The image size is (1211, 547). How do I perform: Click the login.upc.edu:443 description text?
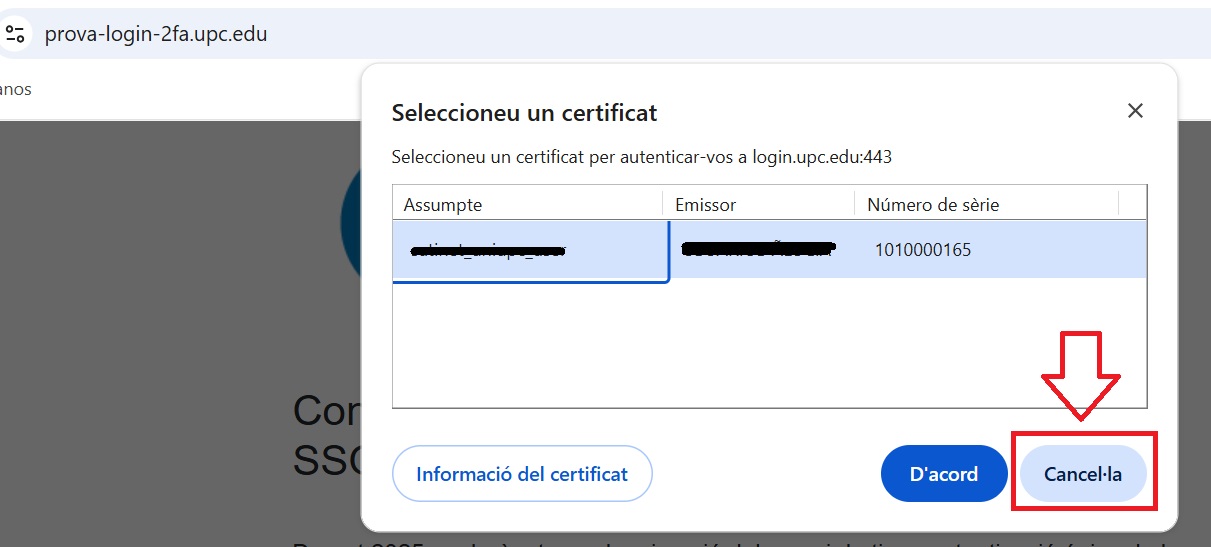tap(641, 157)
